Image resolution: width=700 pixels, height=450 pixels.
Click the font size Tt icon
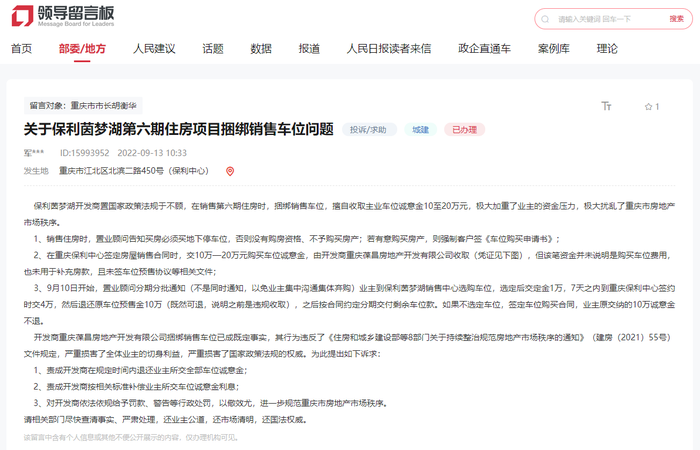606,106
